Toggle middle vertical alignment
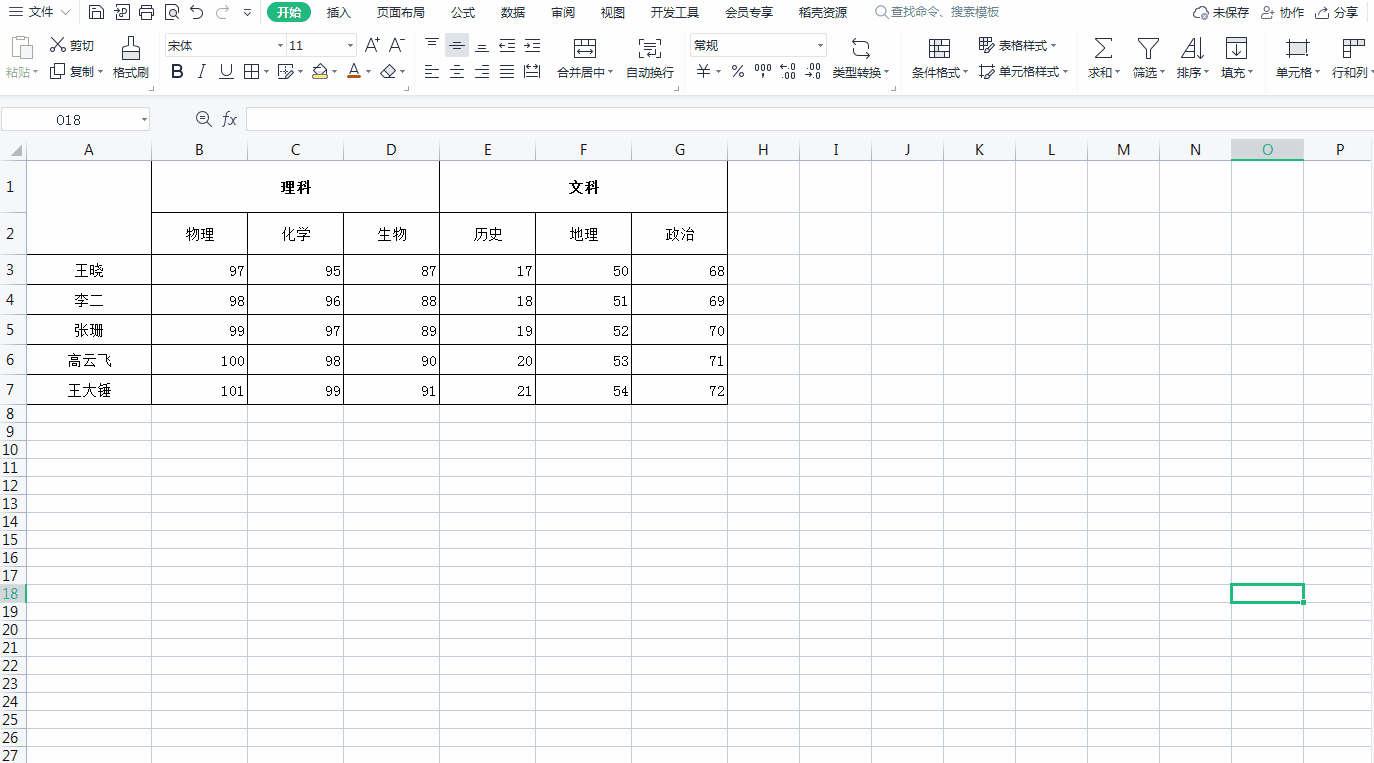 (457, 45)
